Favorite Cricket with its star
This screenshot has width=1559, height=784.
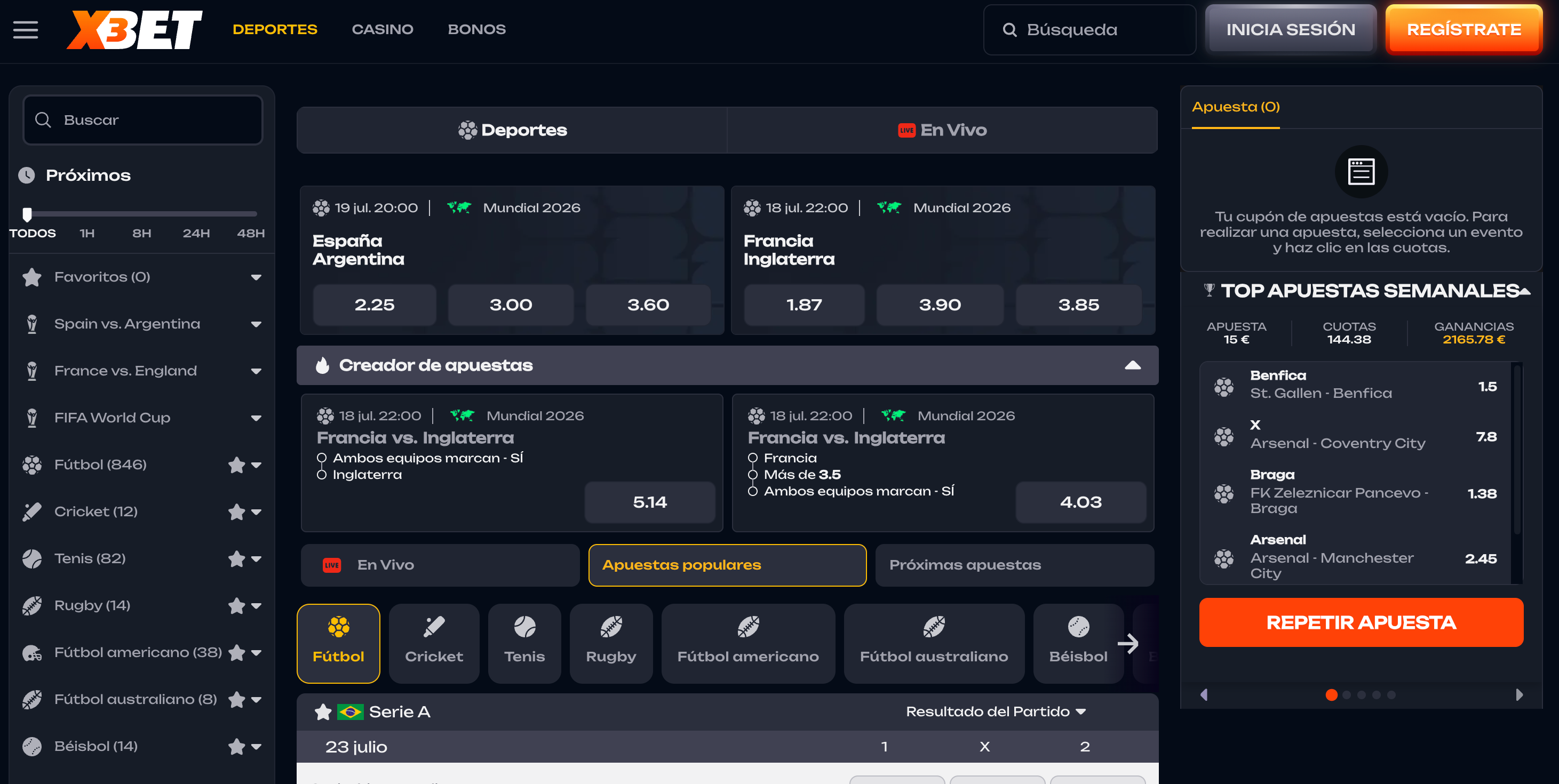tap(237, 512)
